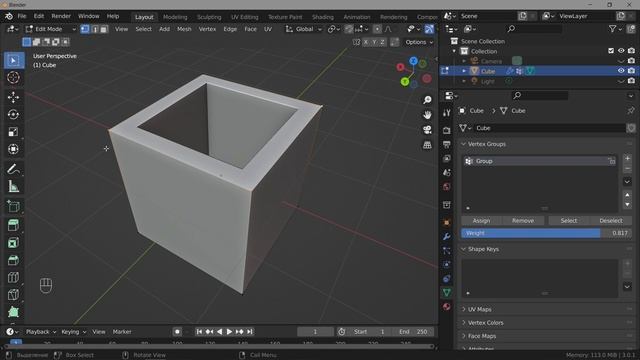The image size is (640, 360).
Task: Select the Inset Faces tool
Action: [x=13, y=242]
